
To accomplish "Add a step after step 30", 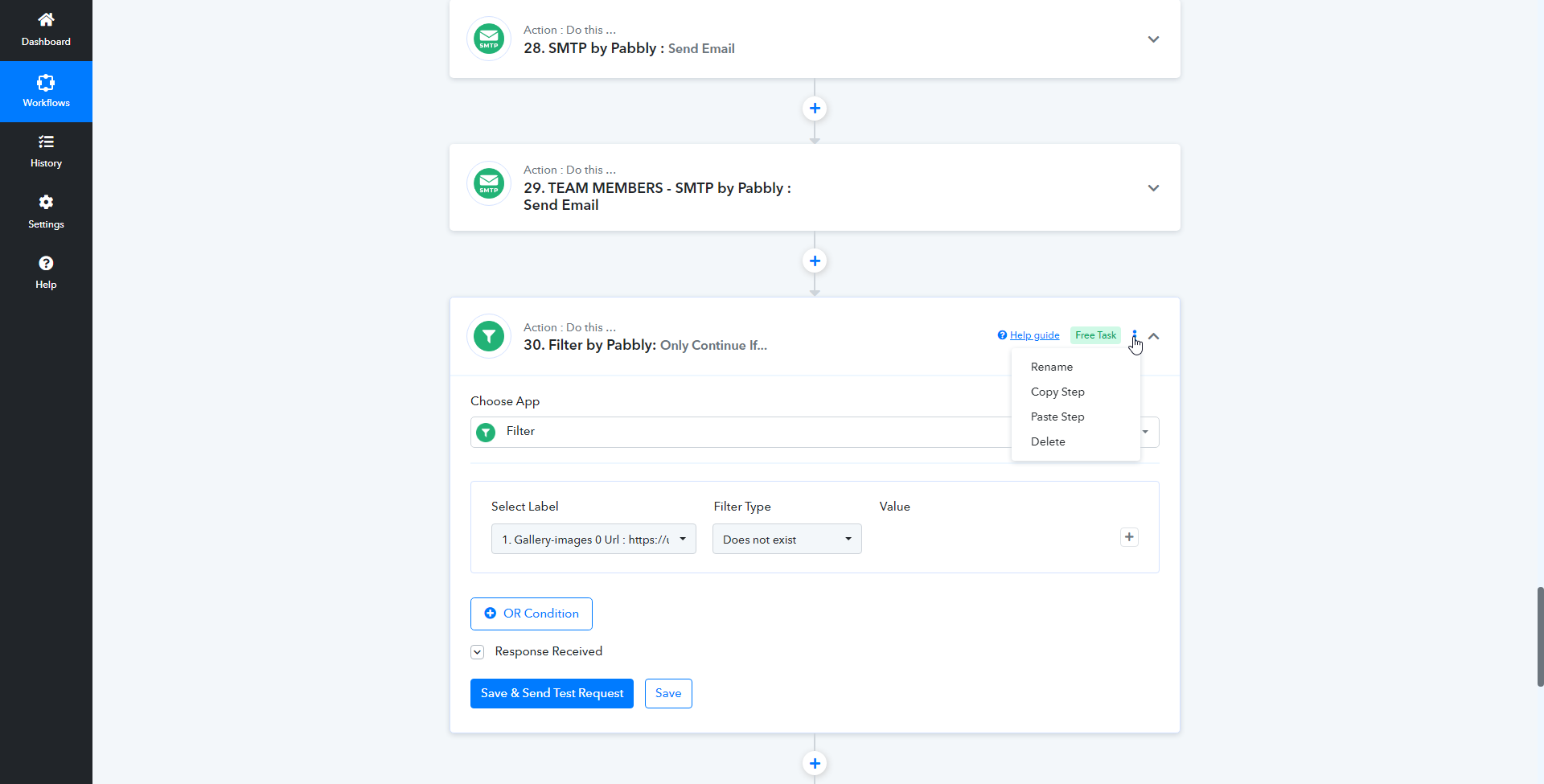I will 815,764.
